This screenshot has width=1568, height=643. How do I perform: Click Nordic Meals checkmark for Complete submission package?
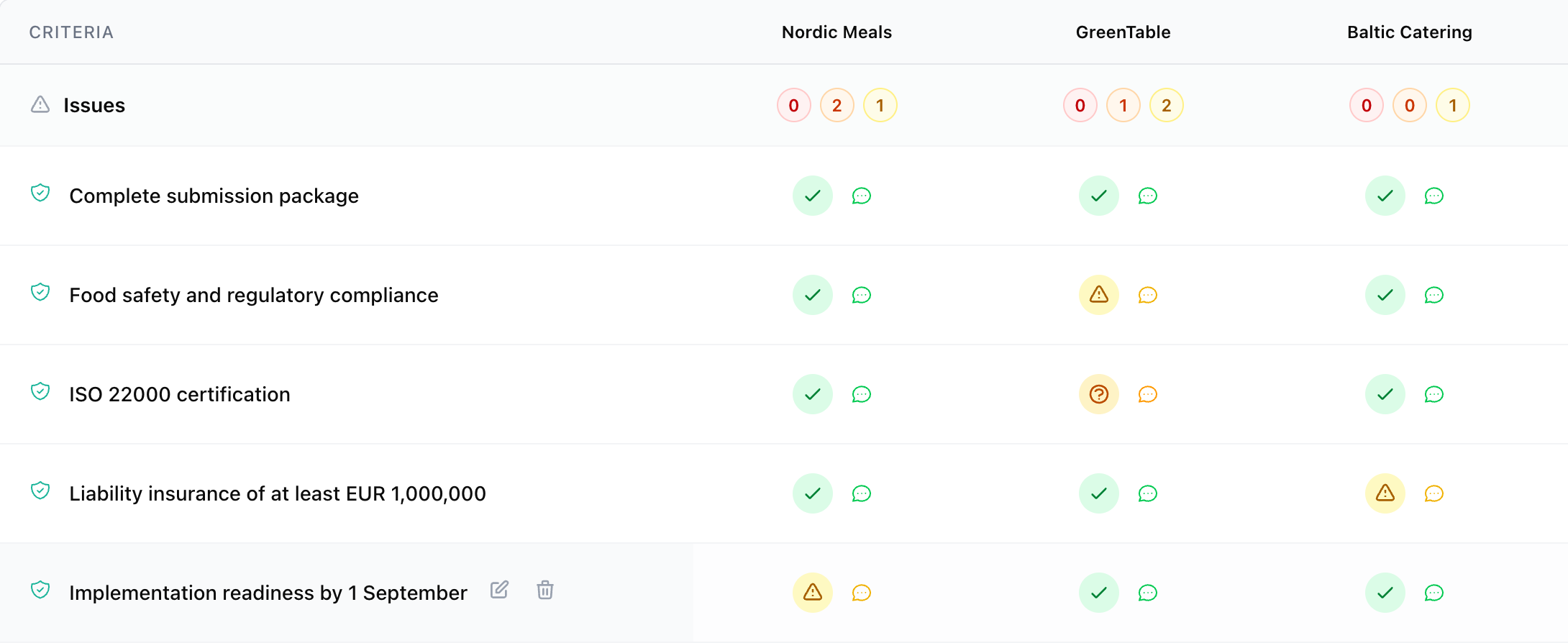click(813, 196)
